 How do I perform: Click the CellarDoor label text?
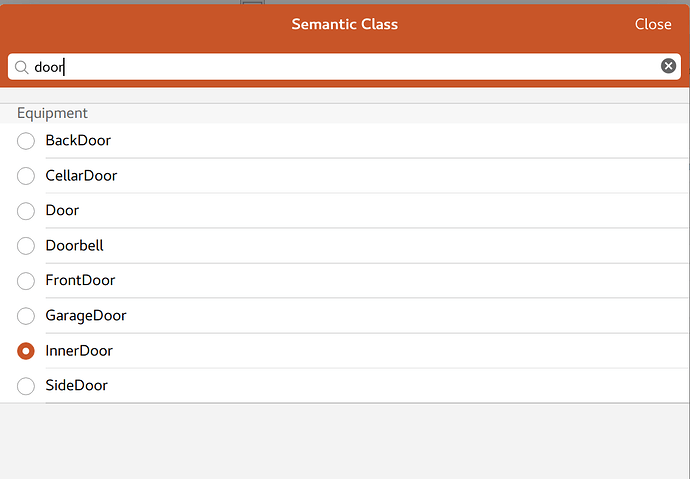click(x=81, y=176)
